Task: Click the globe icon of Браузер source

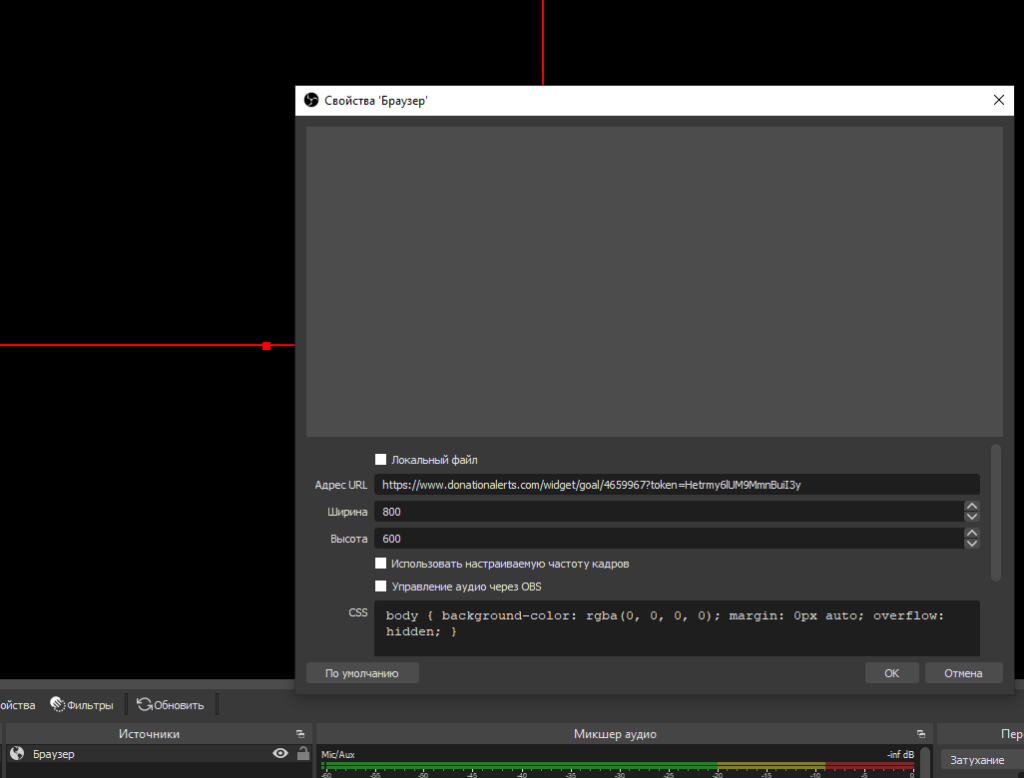Action: (x=16, y=754)
